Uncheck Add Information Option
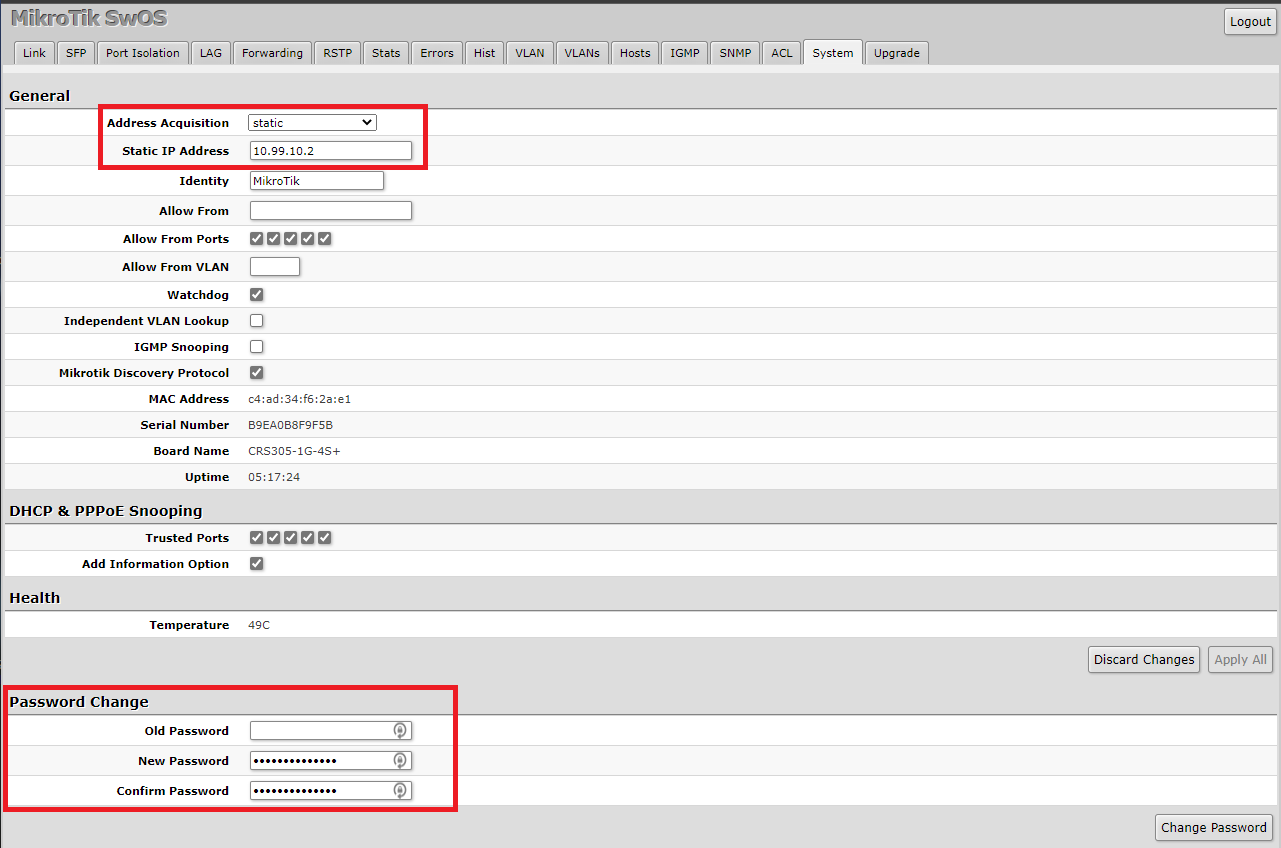Viewport: 1281px width, 848px height. click(257, 564)
